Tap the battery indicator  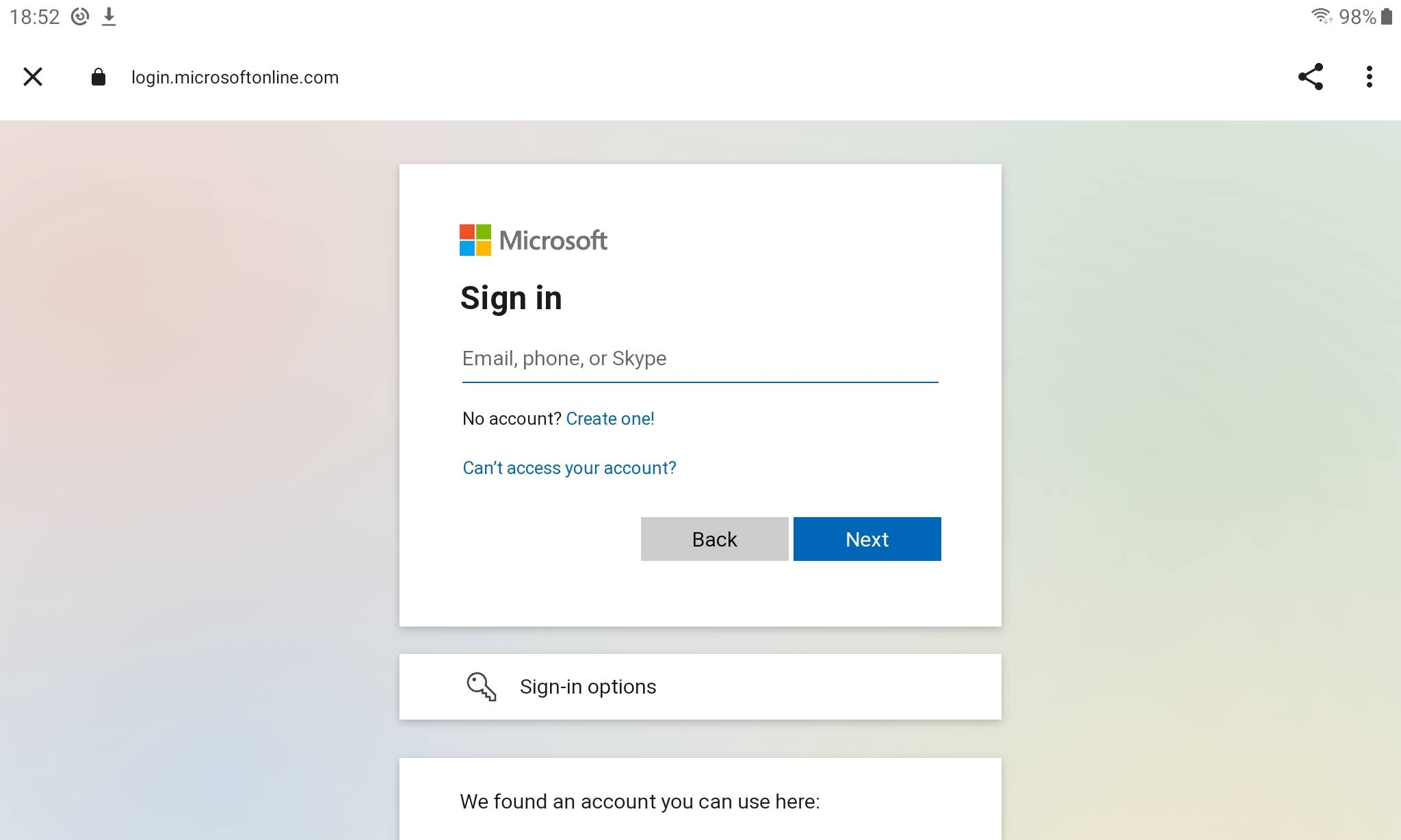coord(1388,16)
